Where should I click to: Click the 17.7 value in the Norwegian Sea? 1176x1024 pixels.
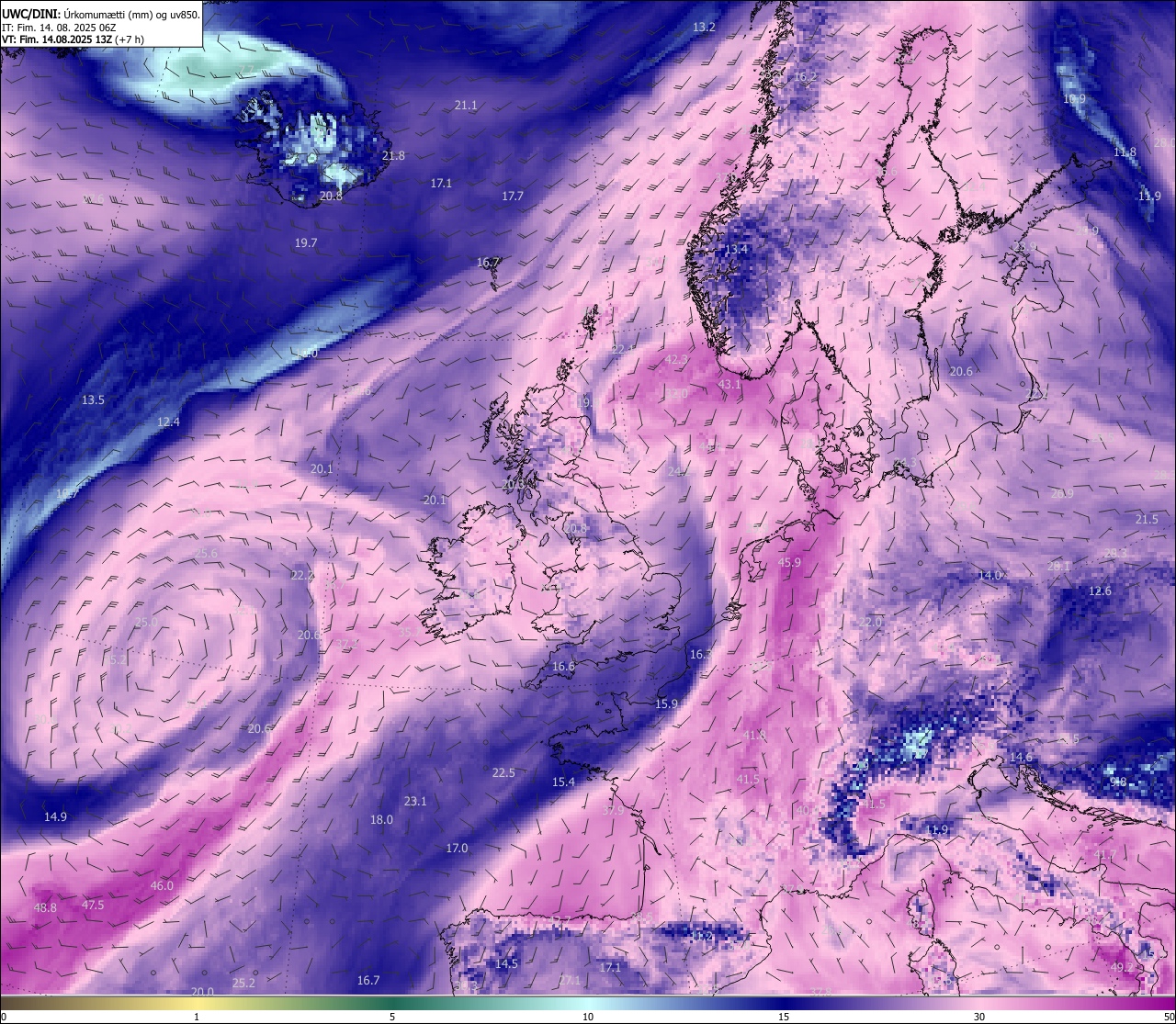pyautogui.click(x=512, y=197)
